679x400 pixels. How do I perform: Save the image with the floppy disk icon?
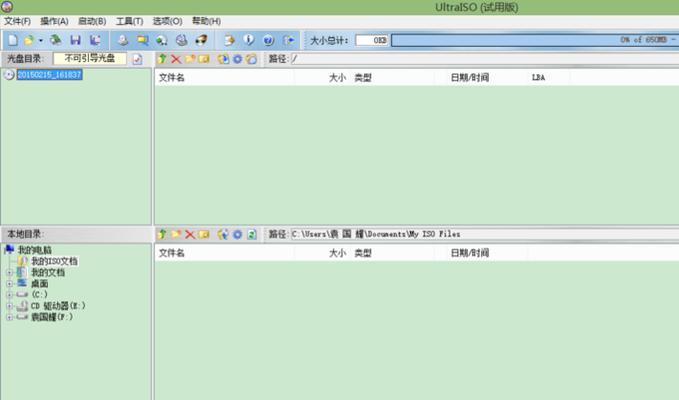[75, 40]
